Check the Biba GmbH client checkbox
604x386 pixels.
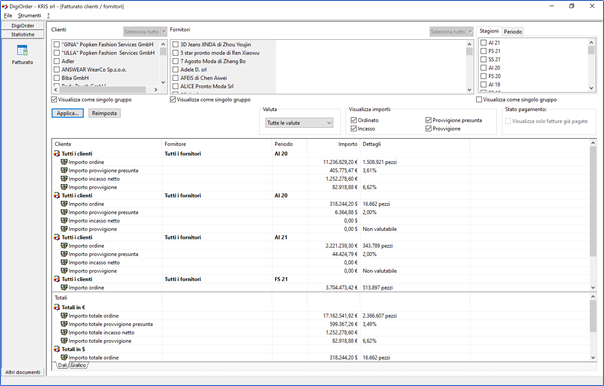[57, 78]
